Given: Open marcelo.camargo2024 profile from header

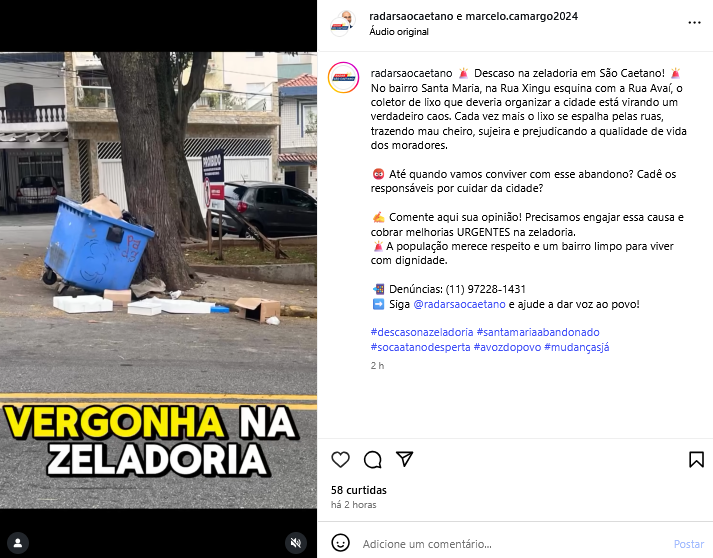Looking at the screenshot, I should tap(522, 16).
